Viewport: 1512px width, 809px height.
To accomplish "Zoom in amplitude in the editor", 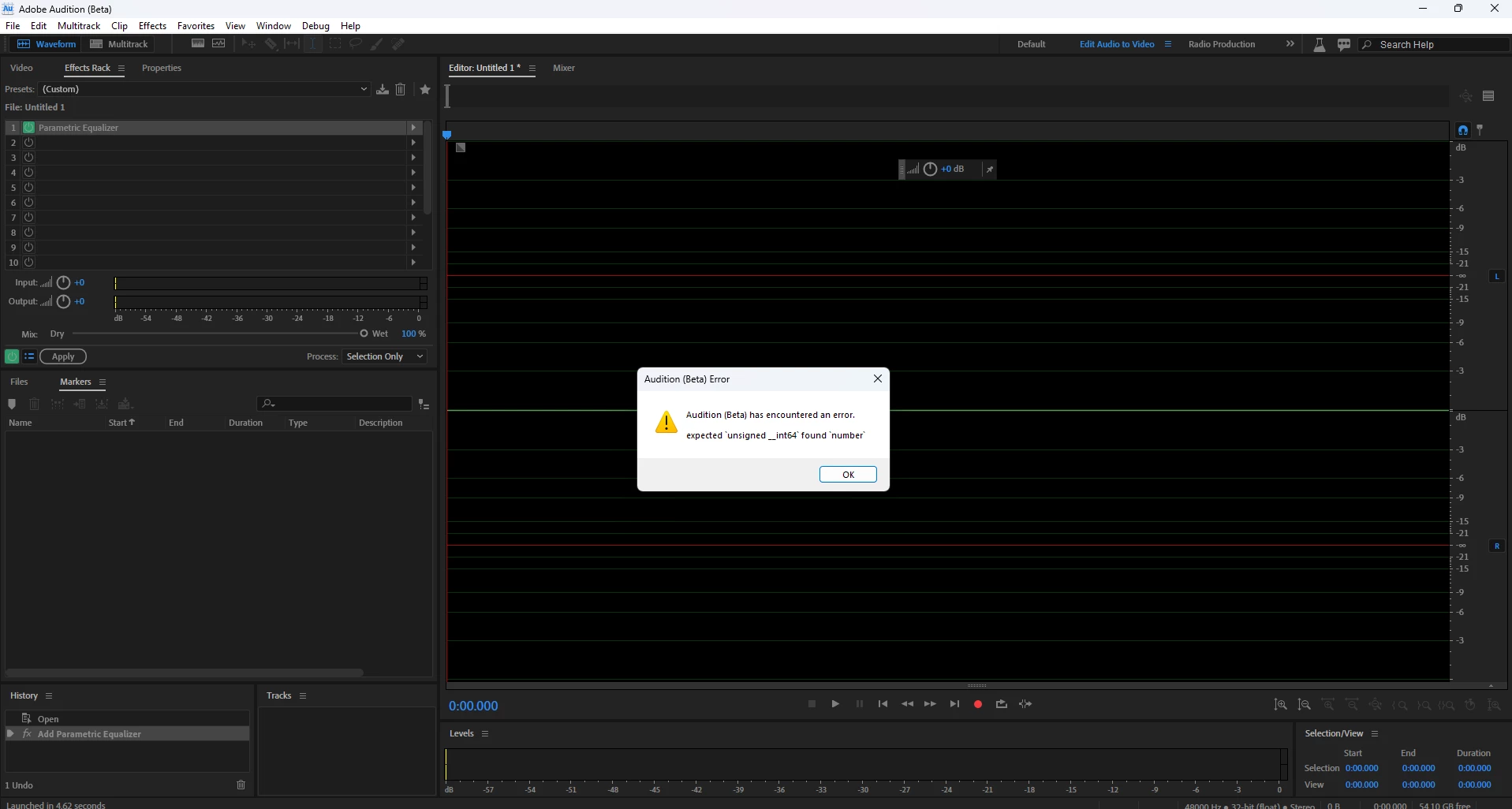I will click(x=1281, y=705).
